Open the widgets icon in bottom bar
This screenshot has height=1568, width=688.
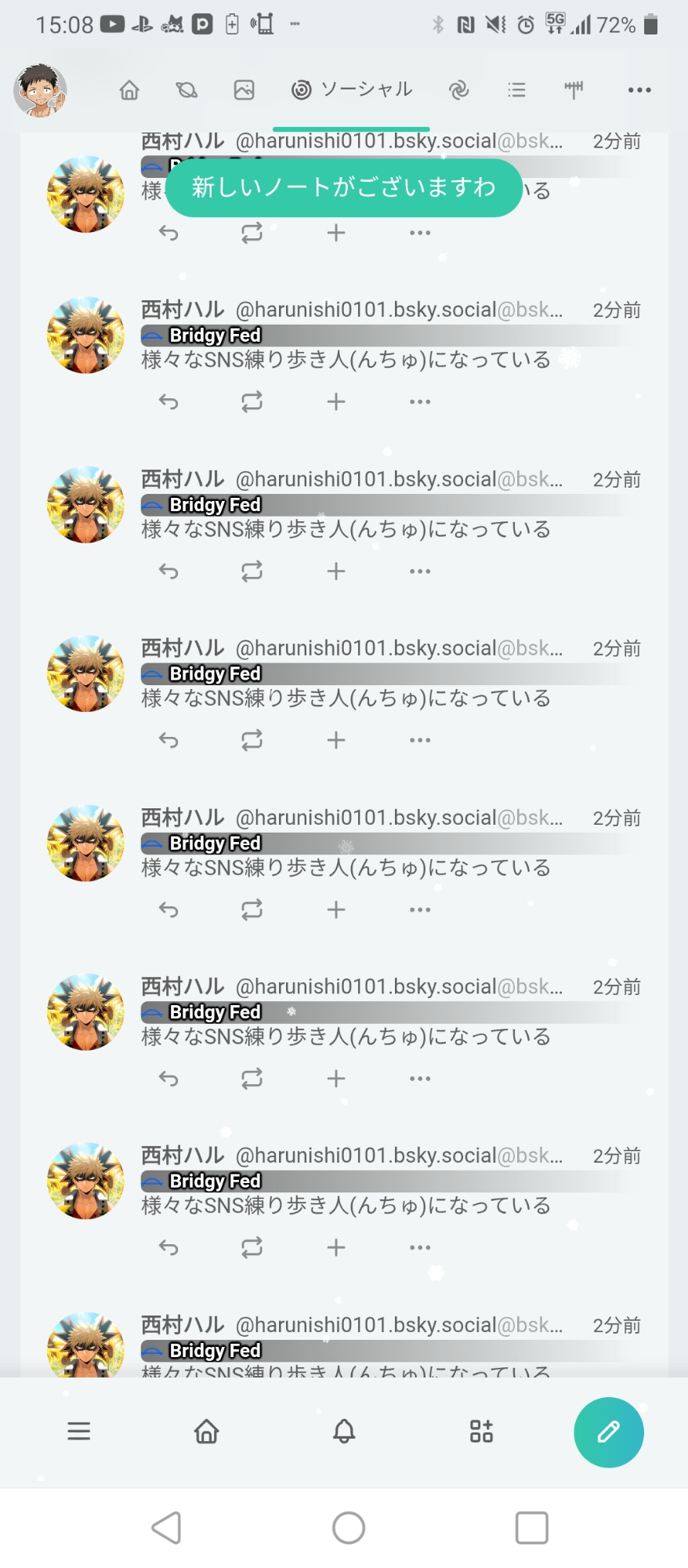[481, 1432]
